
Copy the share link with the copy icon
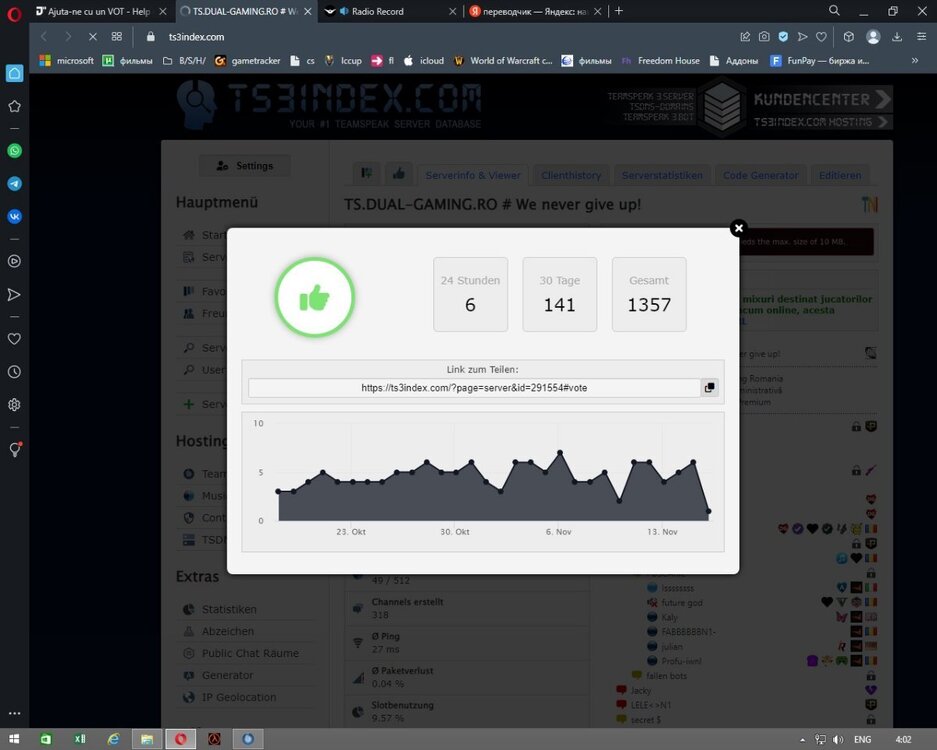pos(709,388)
